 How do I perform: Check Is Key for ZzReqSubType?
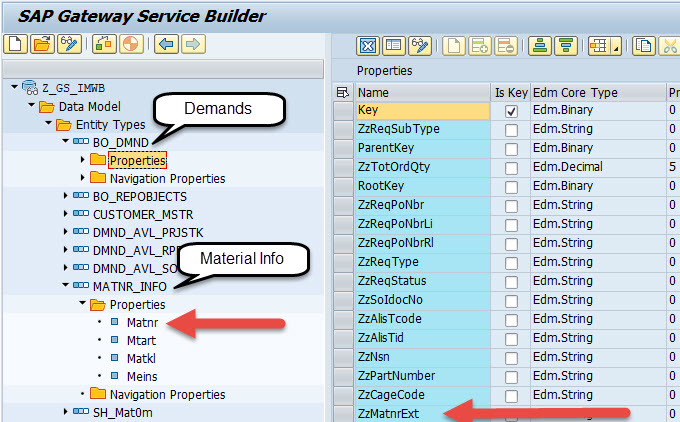coord(511,130)
